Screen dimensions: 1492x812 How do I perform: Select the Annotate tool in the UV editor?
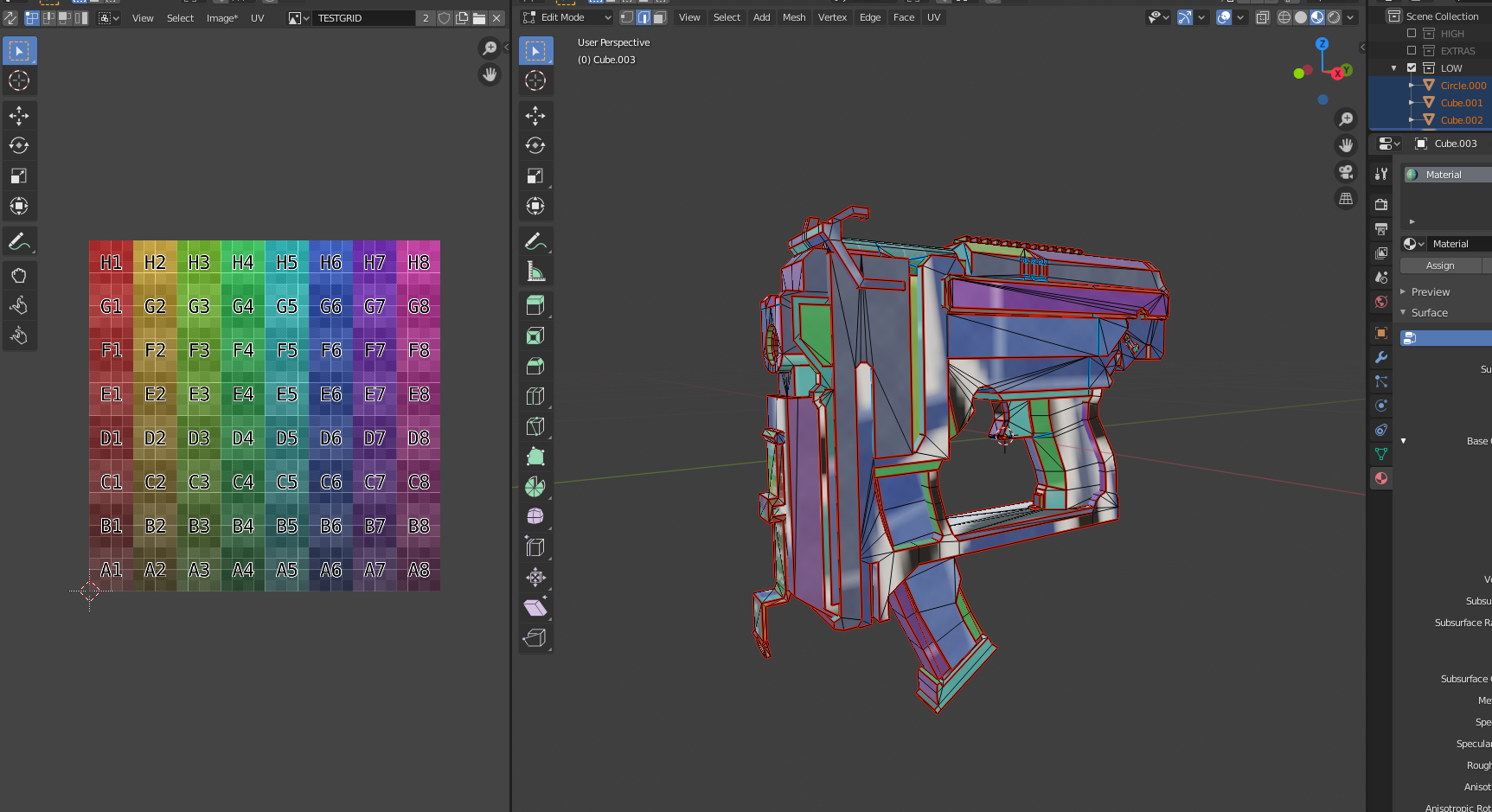click(x=19, y=241)
